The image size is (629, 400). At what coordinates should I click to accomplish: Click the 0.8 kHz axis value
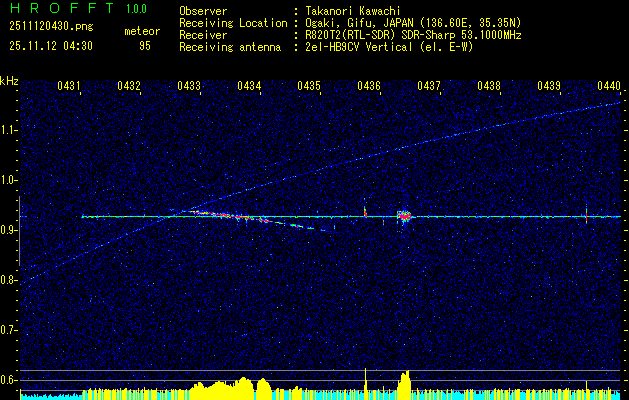pos(9,280)
